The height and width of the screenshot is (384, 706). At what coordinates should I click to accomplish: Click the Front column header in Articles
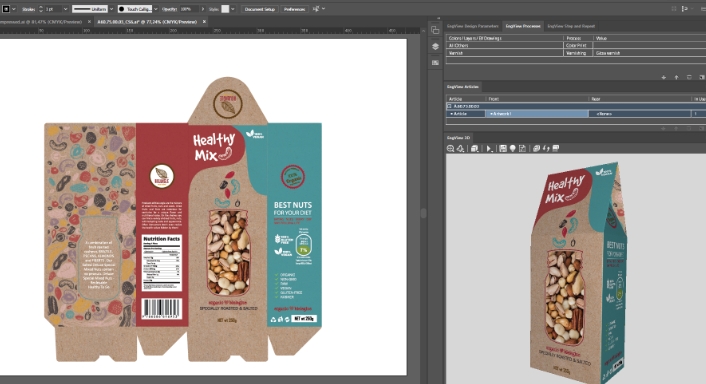(537, 99)
